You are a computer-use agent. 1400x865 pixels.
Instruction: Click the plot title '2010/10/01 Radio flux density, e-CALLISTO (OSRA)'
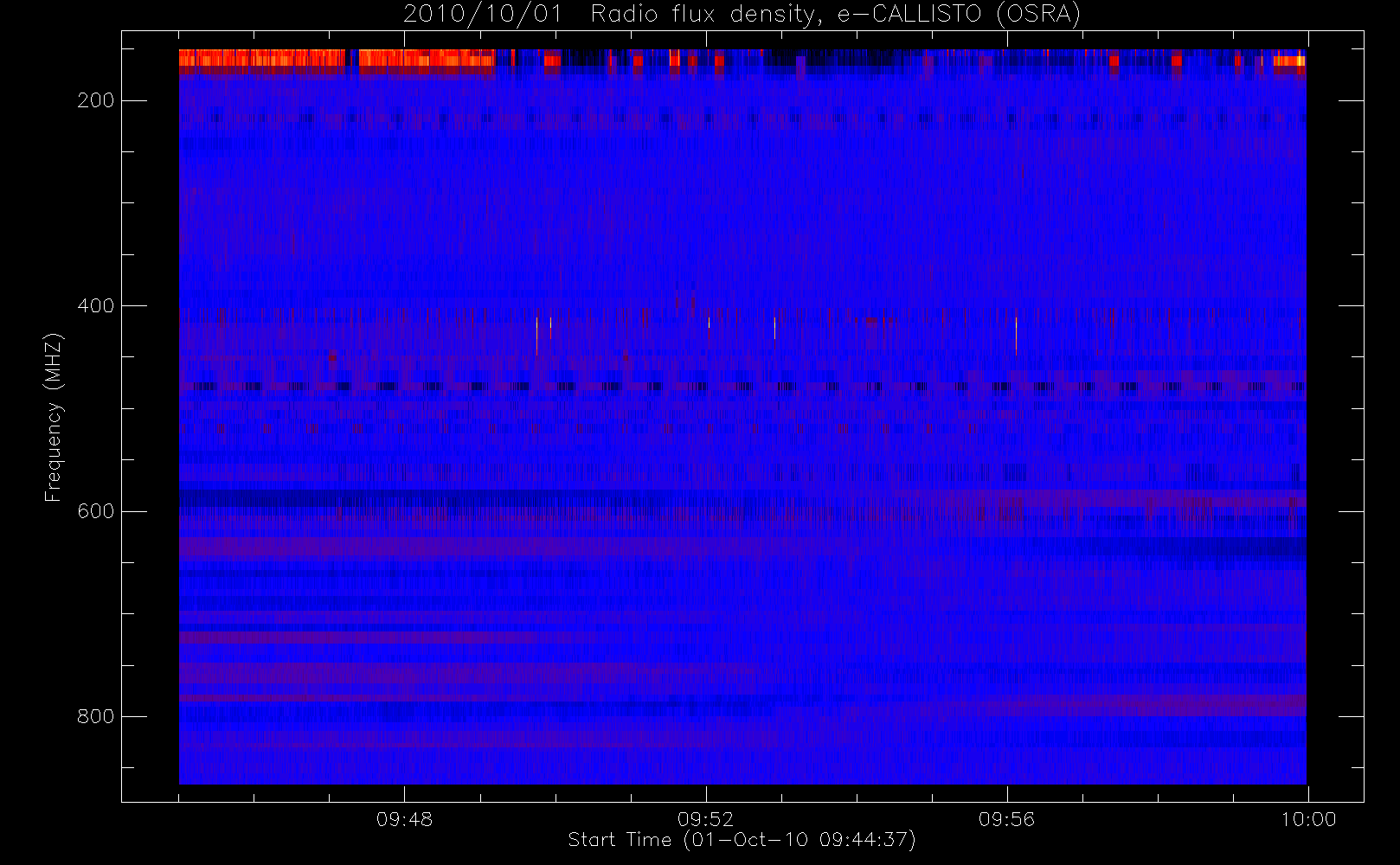[x=742, y=15]
